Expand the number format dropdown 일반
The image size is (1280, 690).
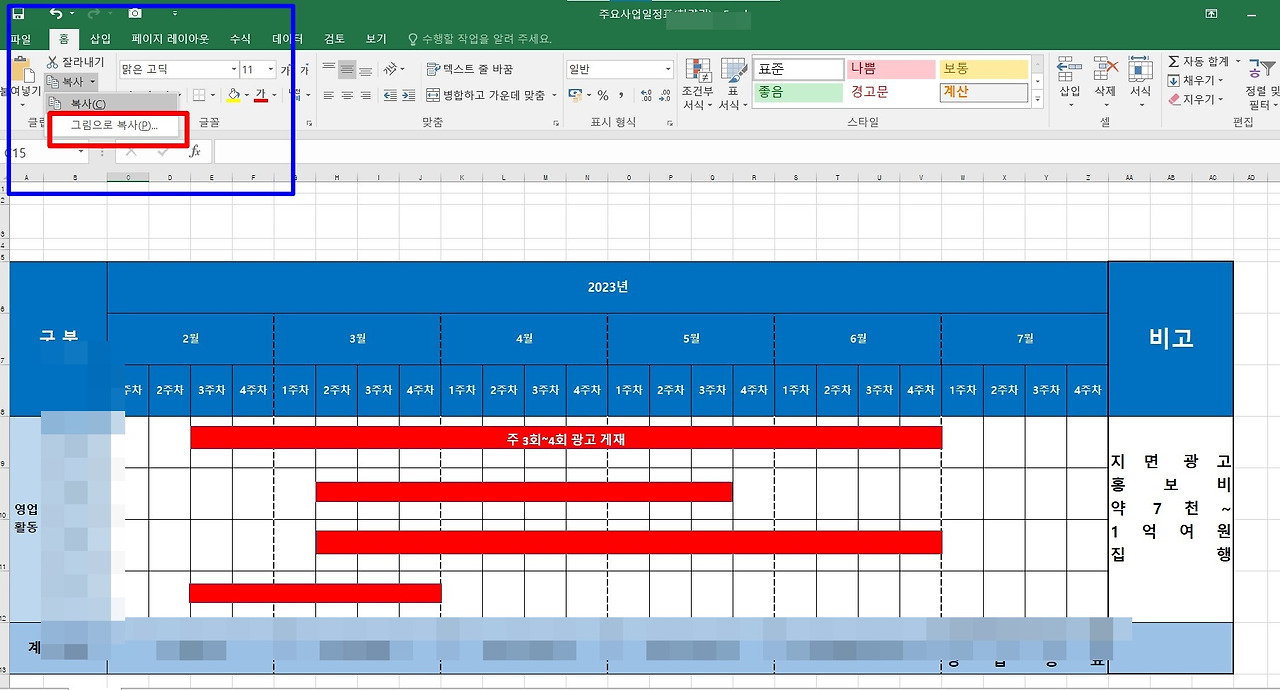click(x=668, y=69)
